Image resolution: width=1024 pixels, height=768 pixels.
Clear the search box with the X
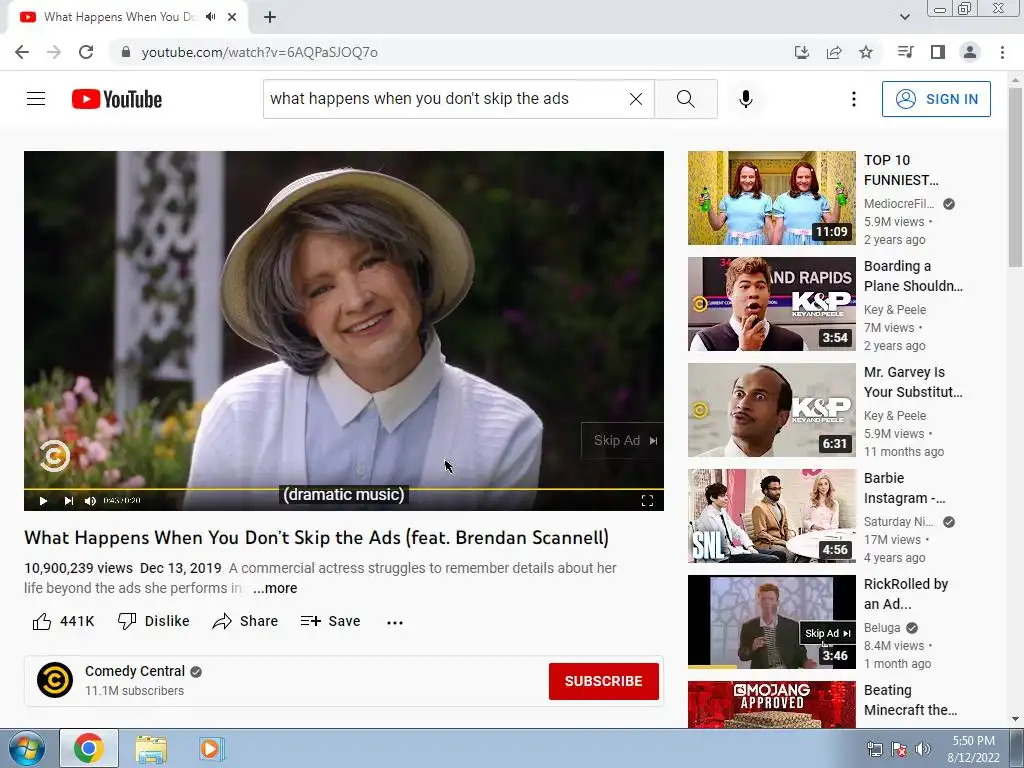[x=635, y=99]
